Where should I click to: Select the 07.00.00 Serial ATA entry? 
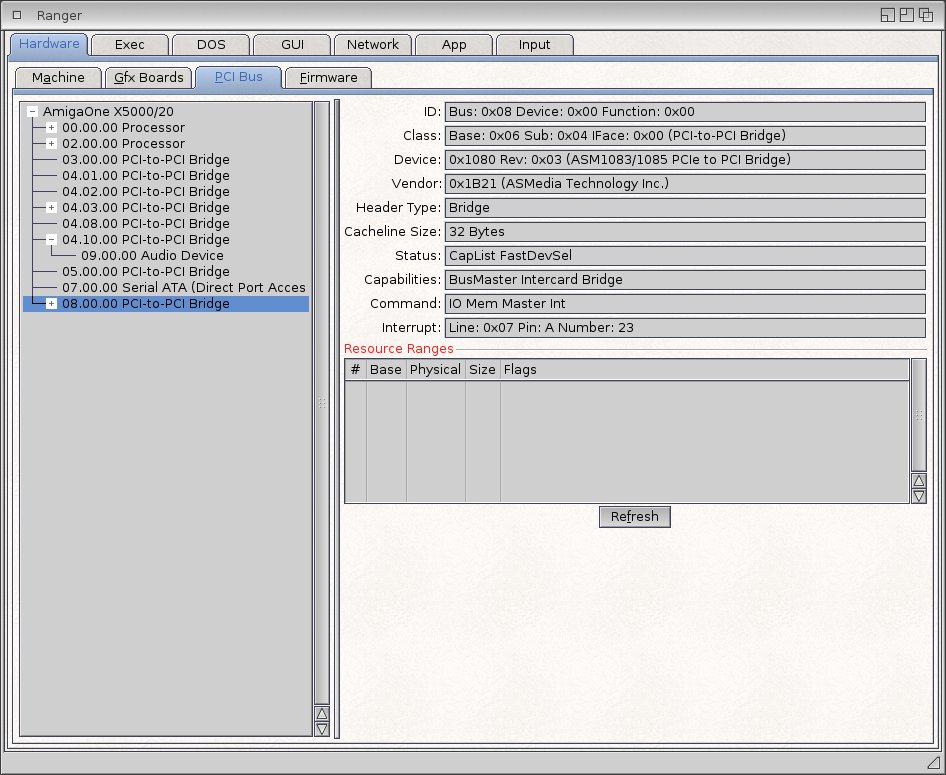point(183,288)
